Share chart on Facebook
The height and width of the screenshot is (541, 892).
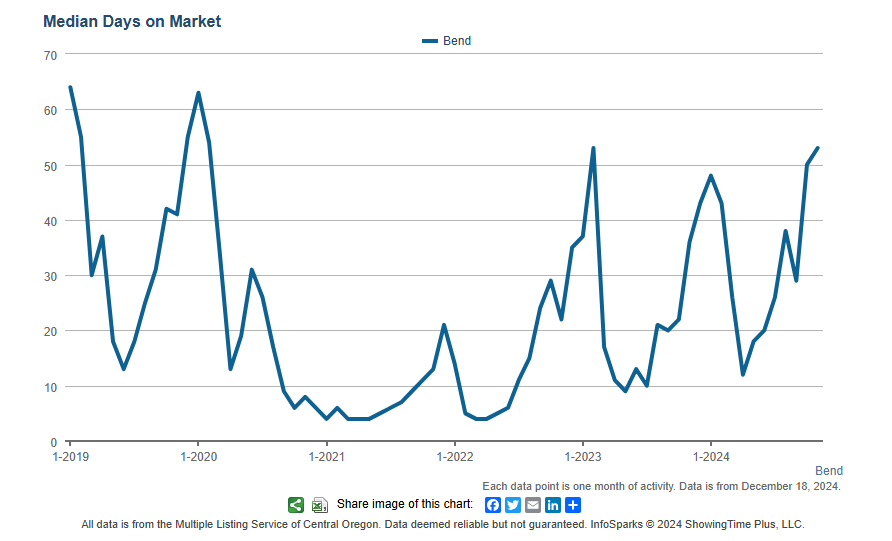pyautogui.click(x=493, y=505)
